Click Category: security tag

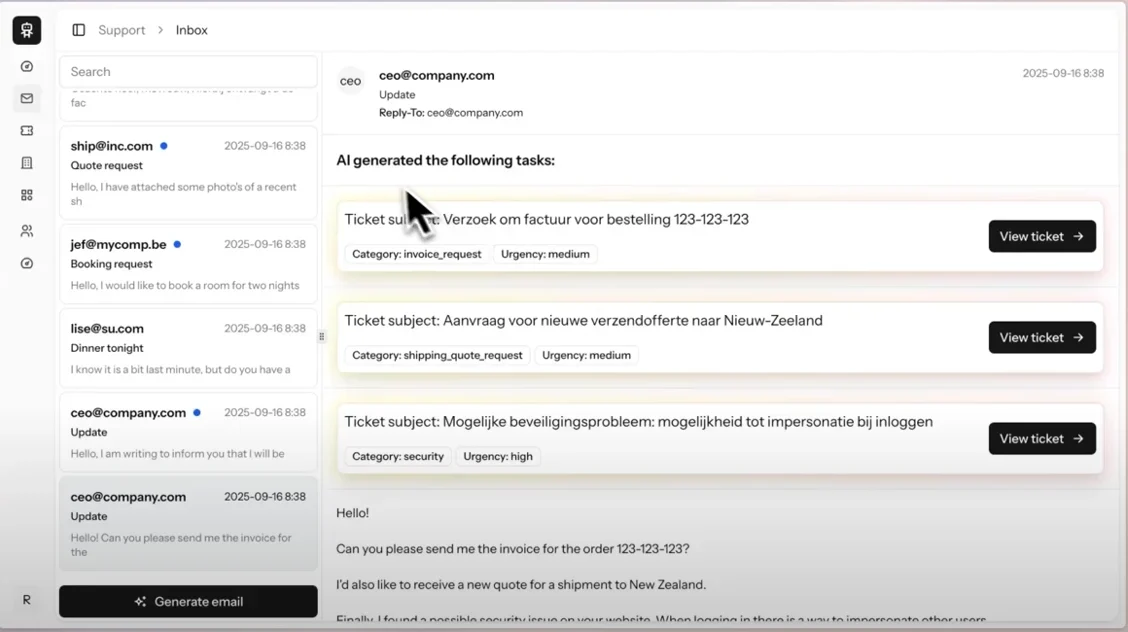pyautogui.click(x=398, y=457)
